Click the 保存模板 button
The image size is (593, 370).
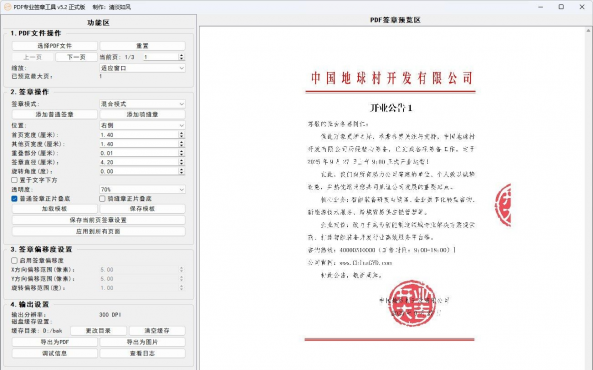(x=142, y=209)
